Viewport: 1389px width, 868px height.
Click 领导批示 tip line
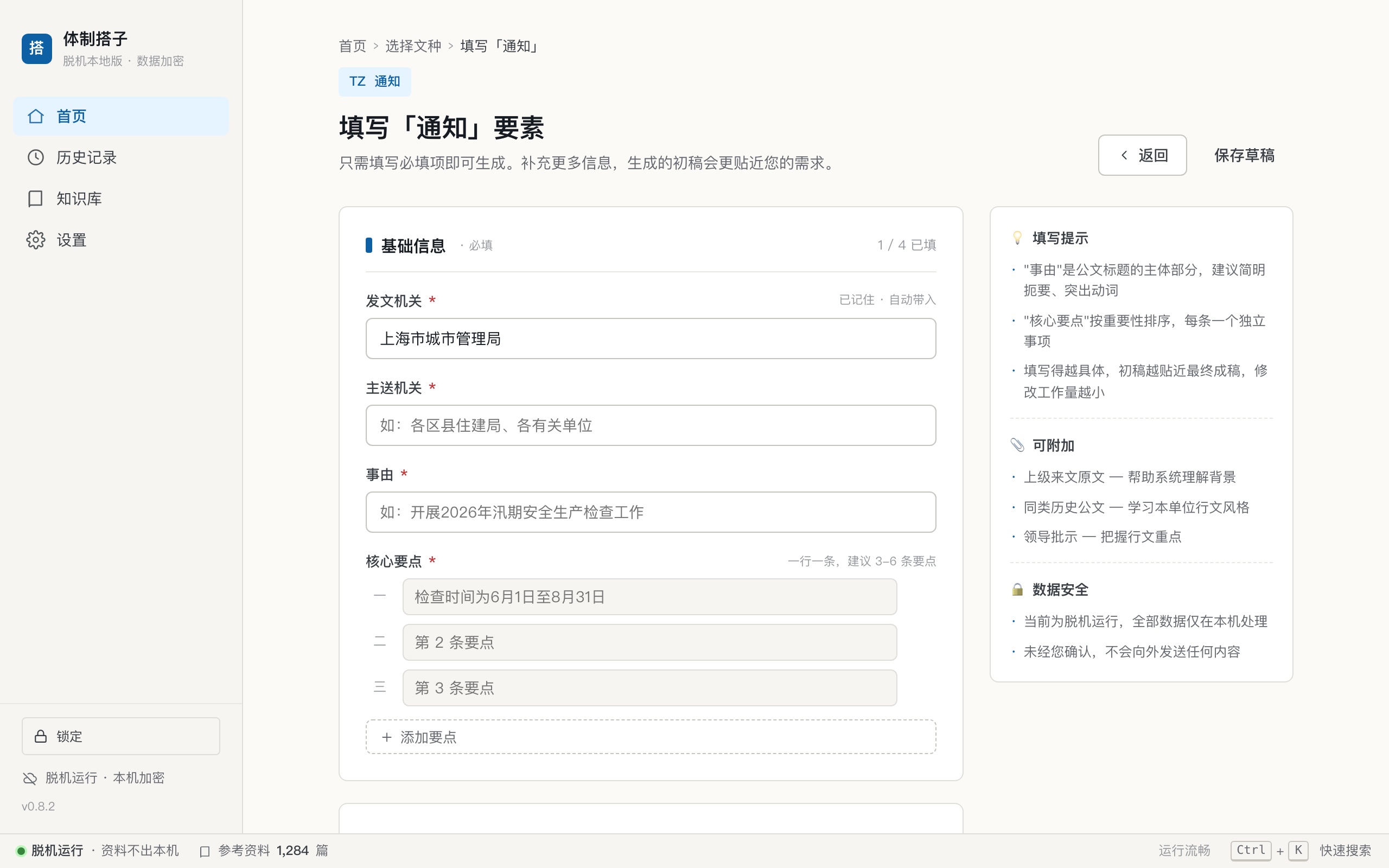click(1103, 537)
